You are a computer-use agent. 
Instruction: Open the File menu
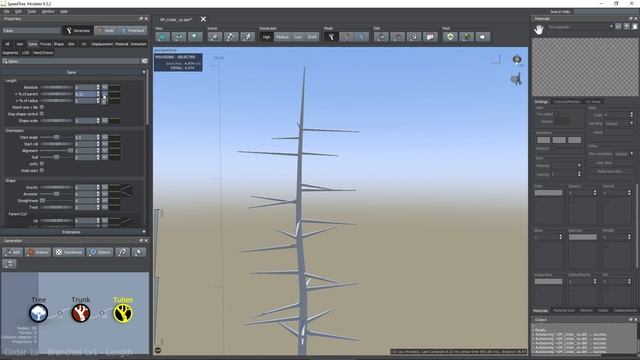[7, 11]
